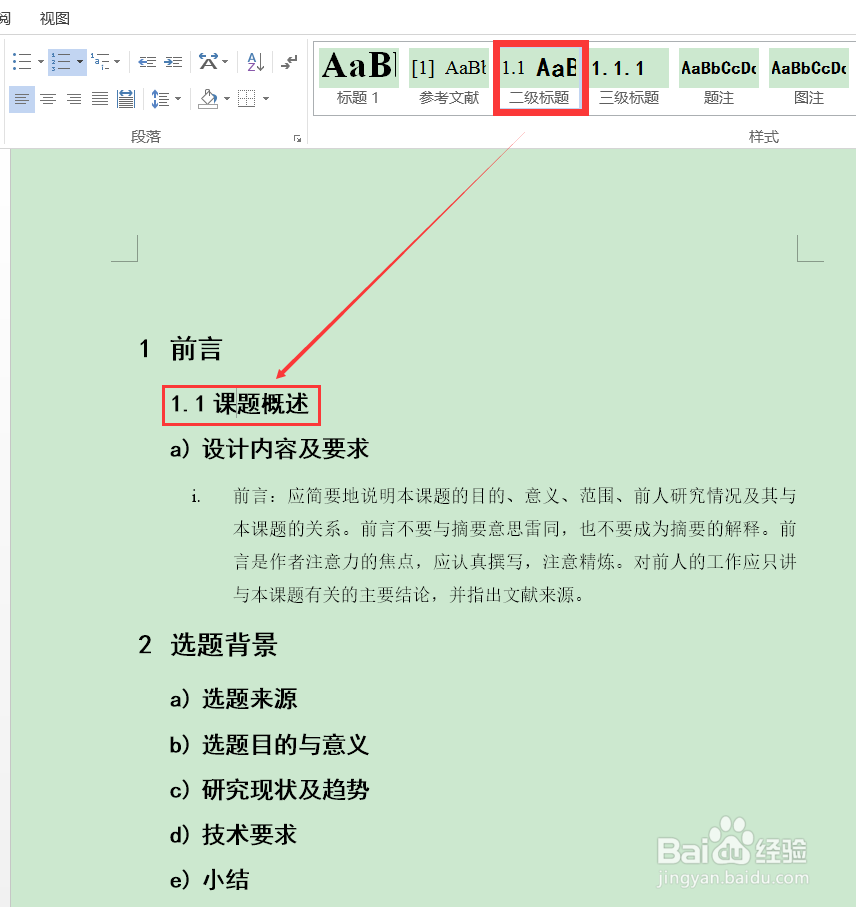Image resolution: width=856 pixels, height=907 pixels.
Task: Toggle distributed text alignment
Action: pyautogui.click(x=125, y=99)
